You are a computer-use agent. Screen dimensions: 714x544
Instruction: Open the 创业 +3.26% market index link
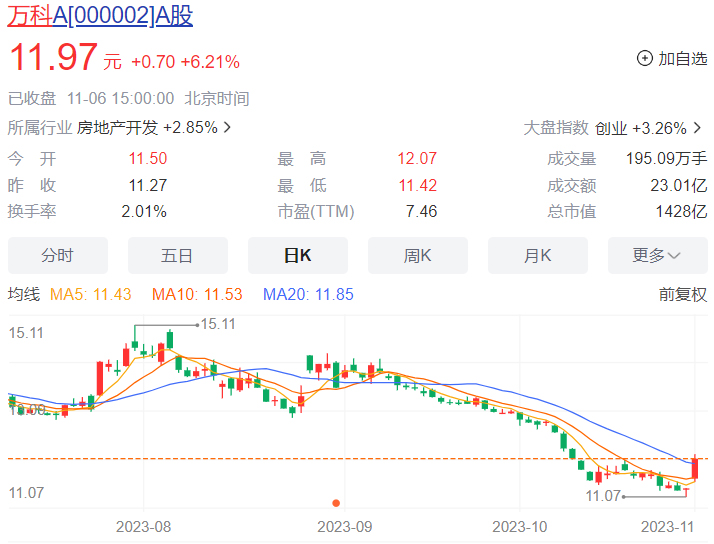click(x=641, y=128)
